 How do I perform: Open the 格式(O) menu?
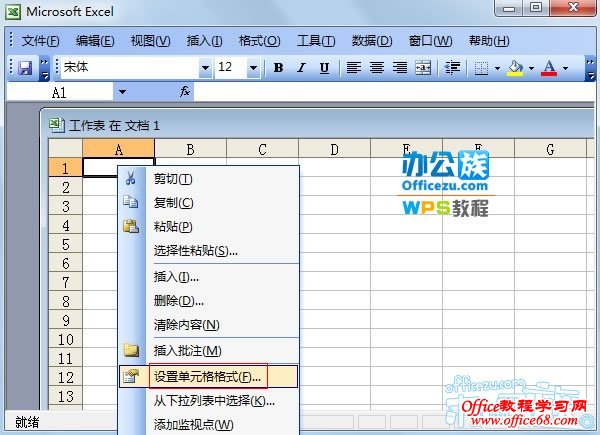259,41
